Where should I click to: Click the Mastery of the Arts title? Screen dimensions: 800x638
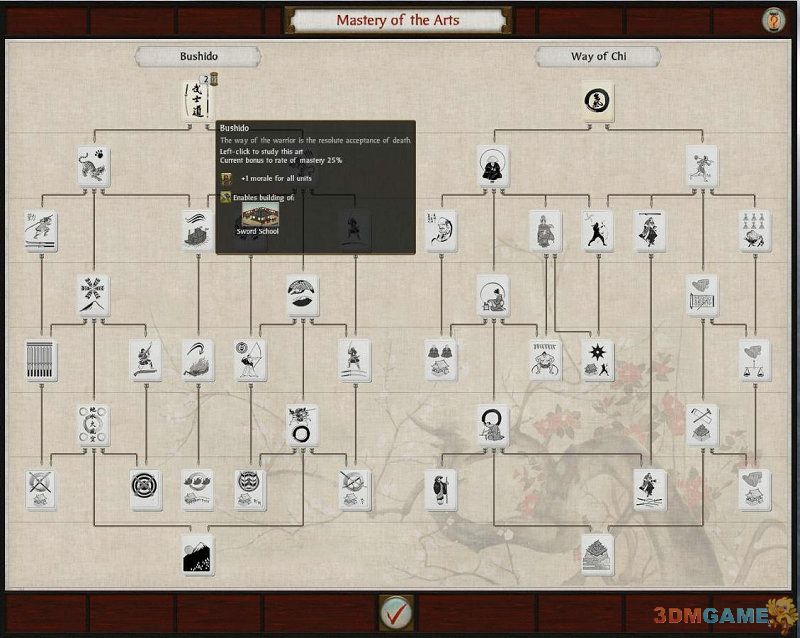tap(398, 20)
